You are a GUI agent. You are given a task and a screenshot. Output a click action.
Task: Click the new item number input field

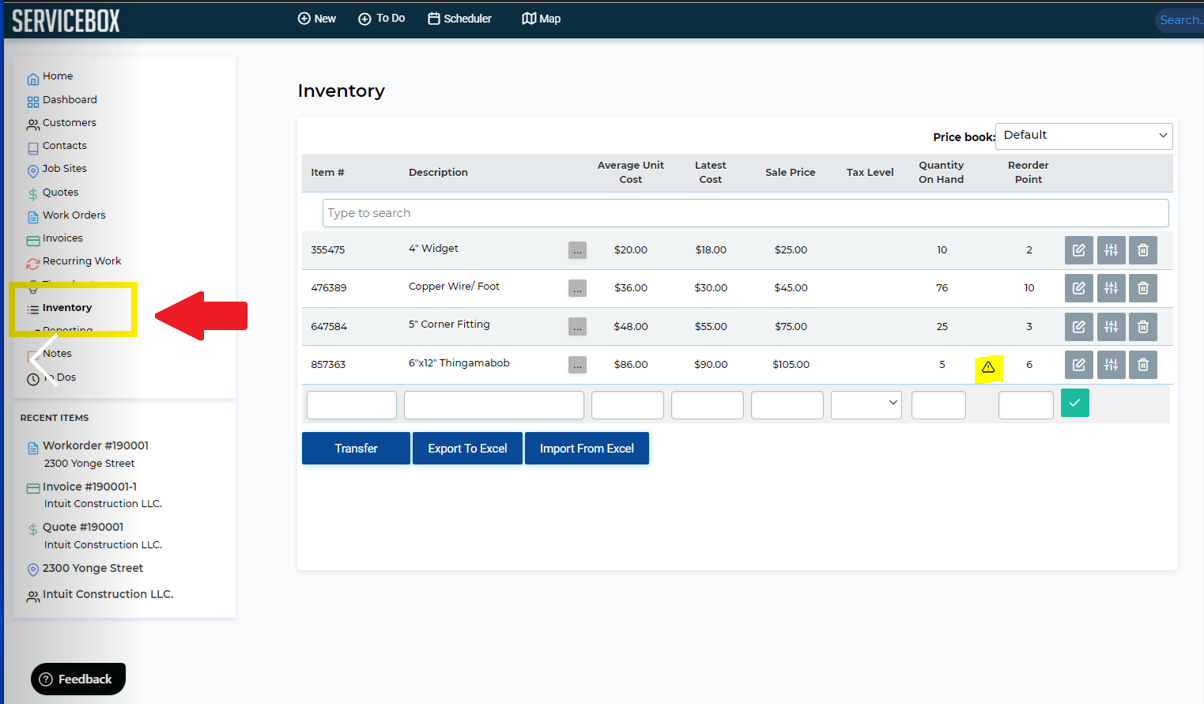coord(352,405)
